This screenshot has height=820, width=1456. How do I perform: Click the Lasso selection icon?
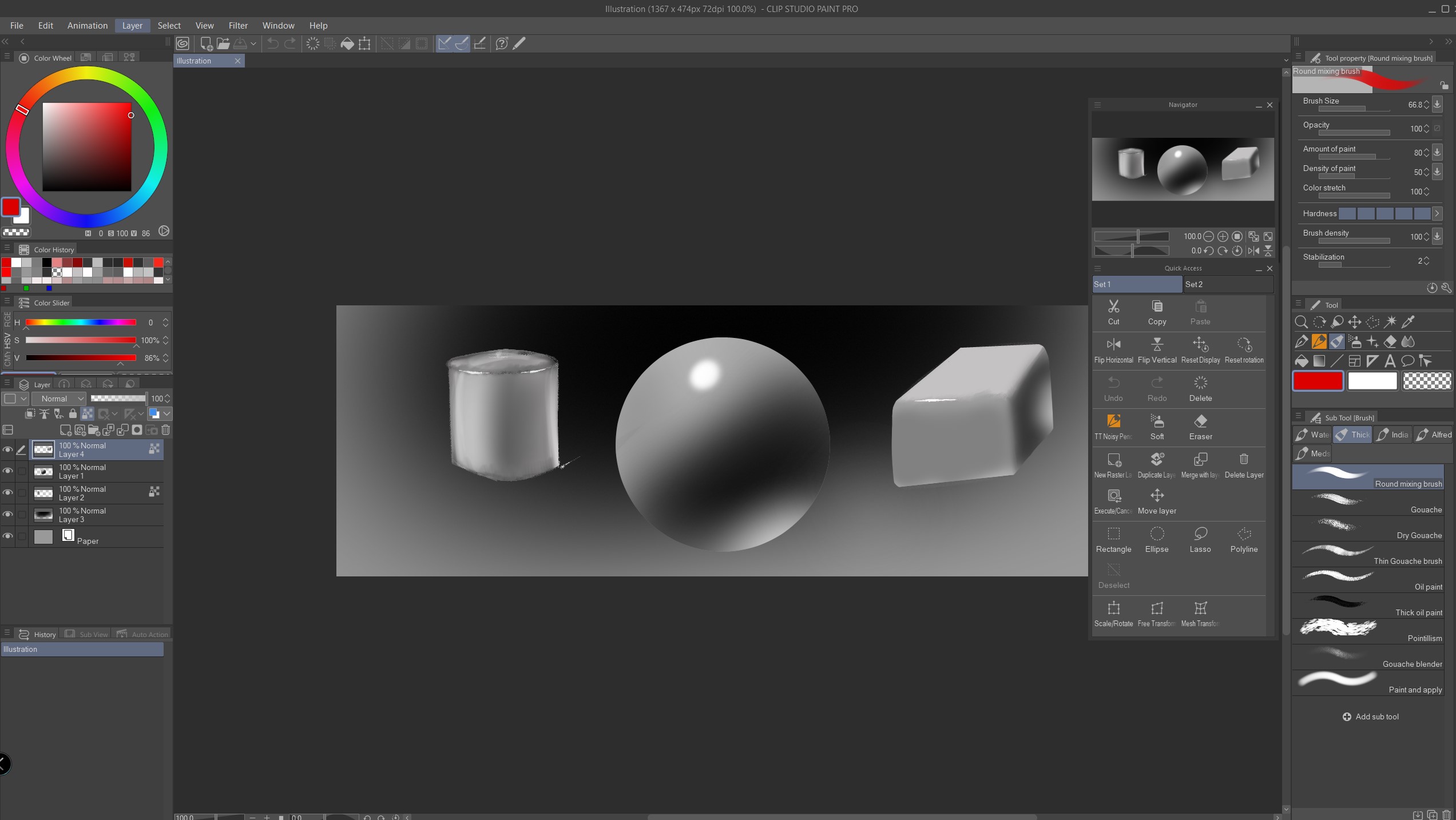1200,539
